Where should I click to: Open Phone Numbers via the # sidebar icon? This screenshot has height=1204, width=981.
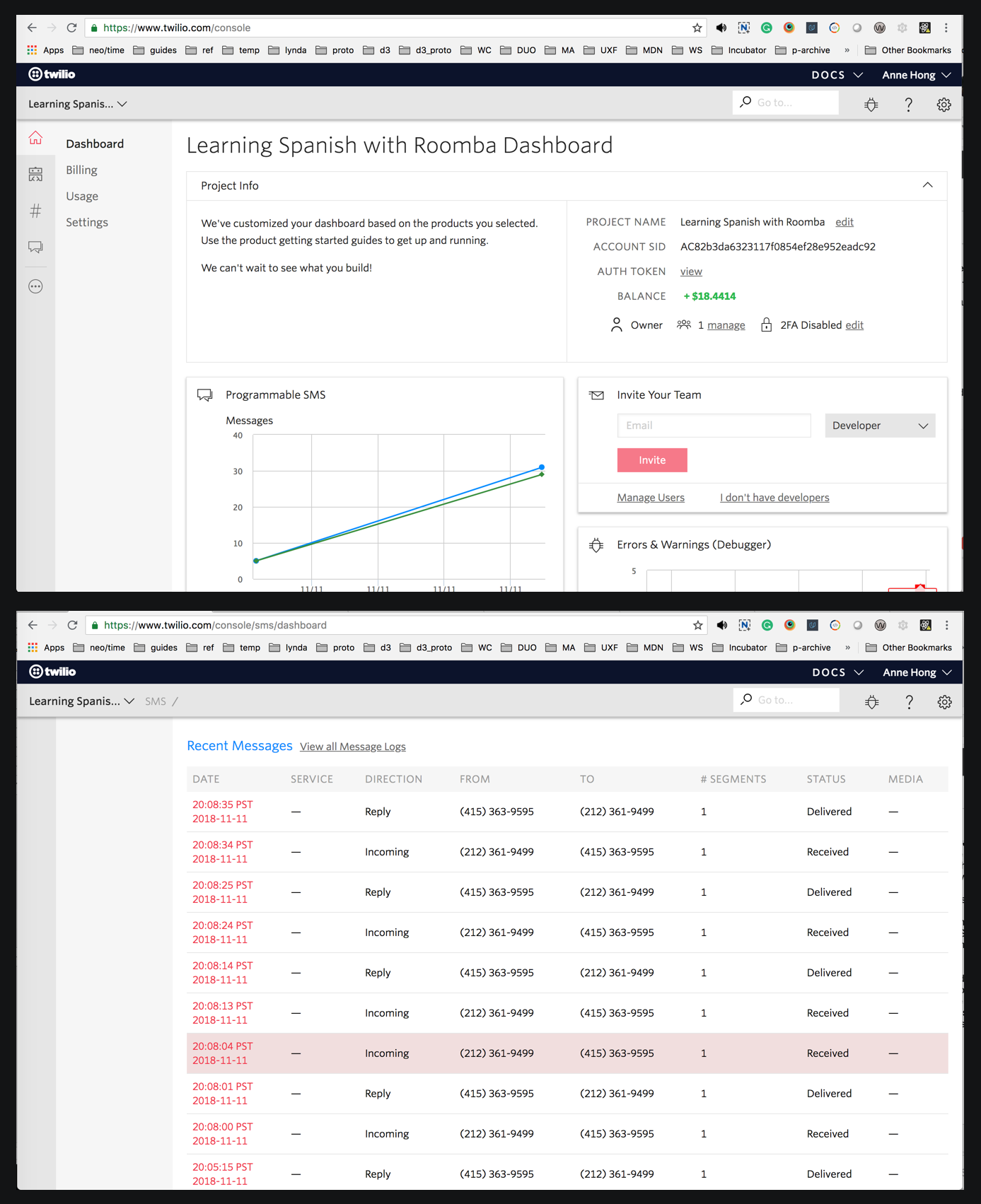[35, 211]
